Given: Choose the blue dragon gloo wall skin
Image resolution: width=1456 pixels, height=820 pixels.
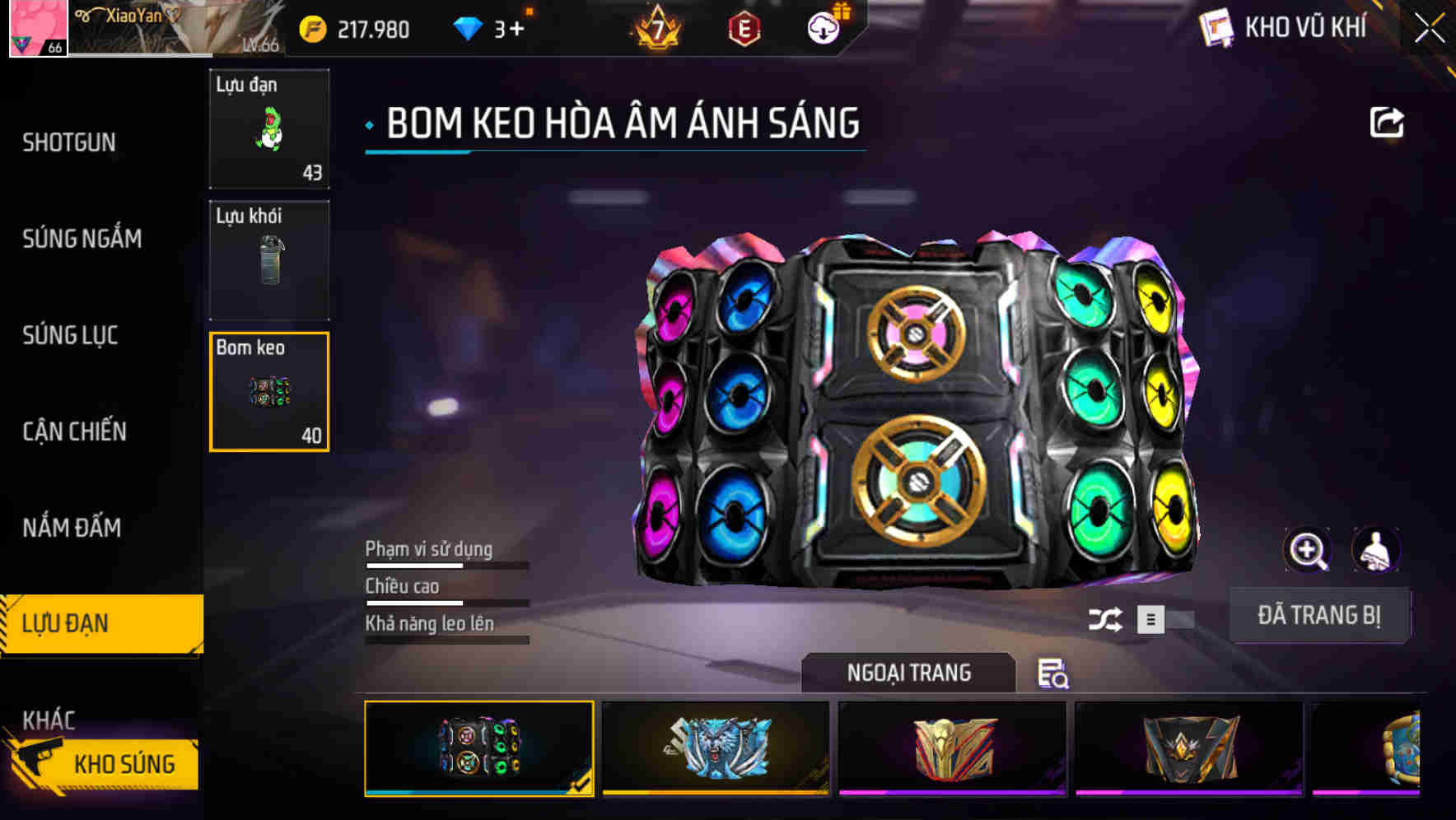Looking at the screenshot, I should pyautogui.click(x=716, y=748).
